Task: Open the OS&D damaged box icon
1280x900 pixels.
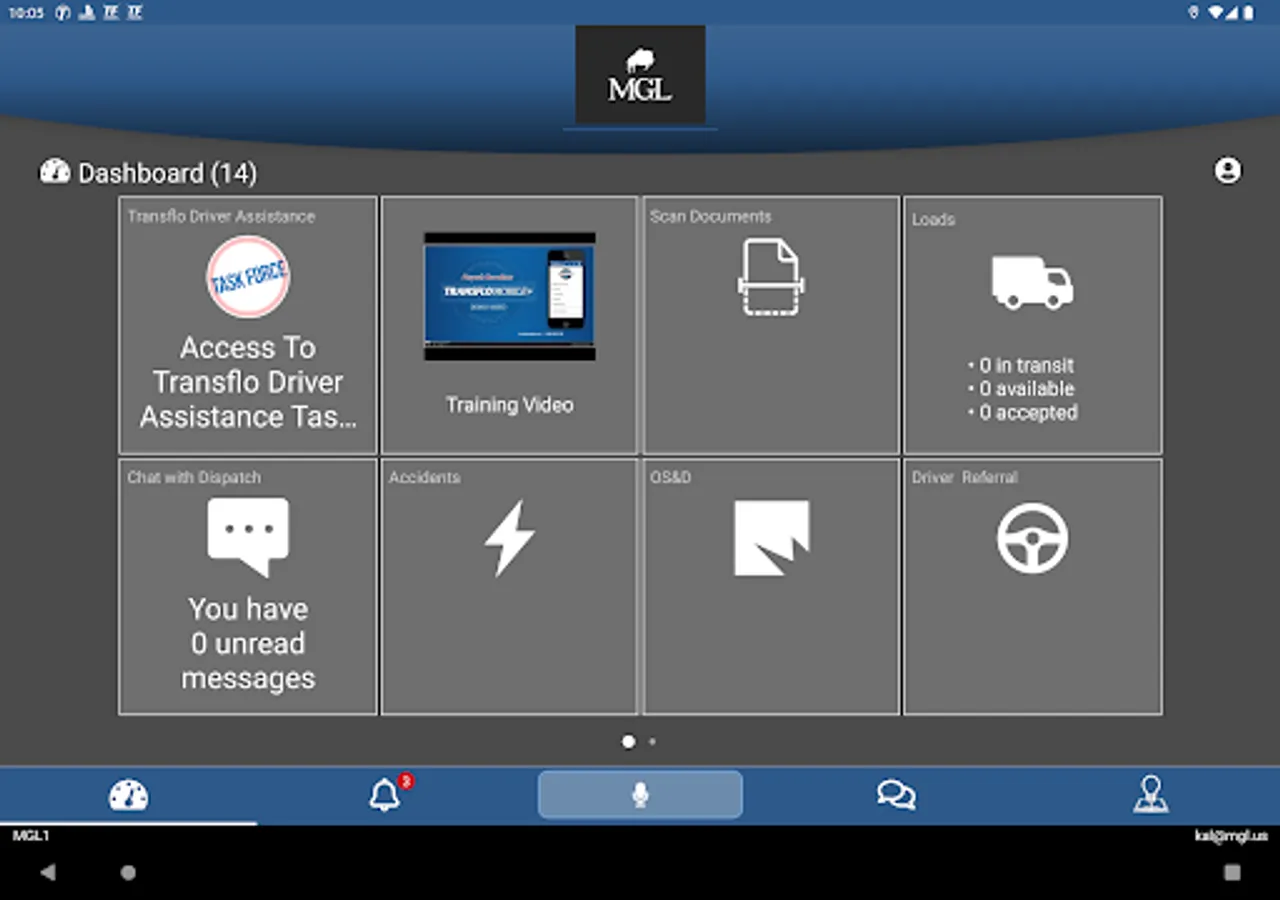Action: click(x=771, y=538)
